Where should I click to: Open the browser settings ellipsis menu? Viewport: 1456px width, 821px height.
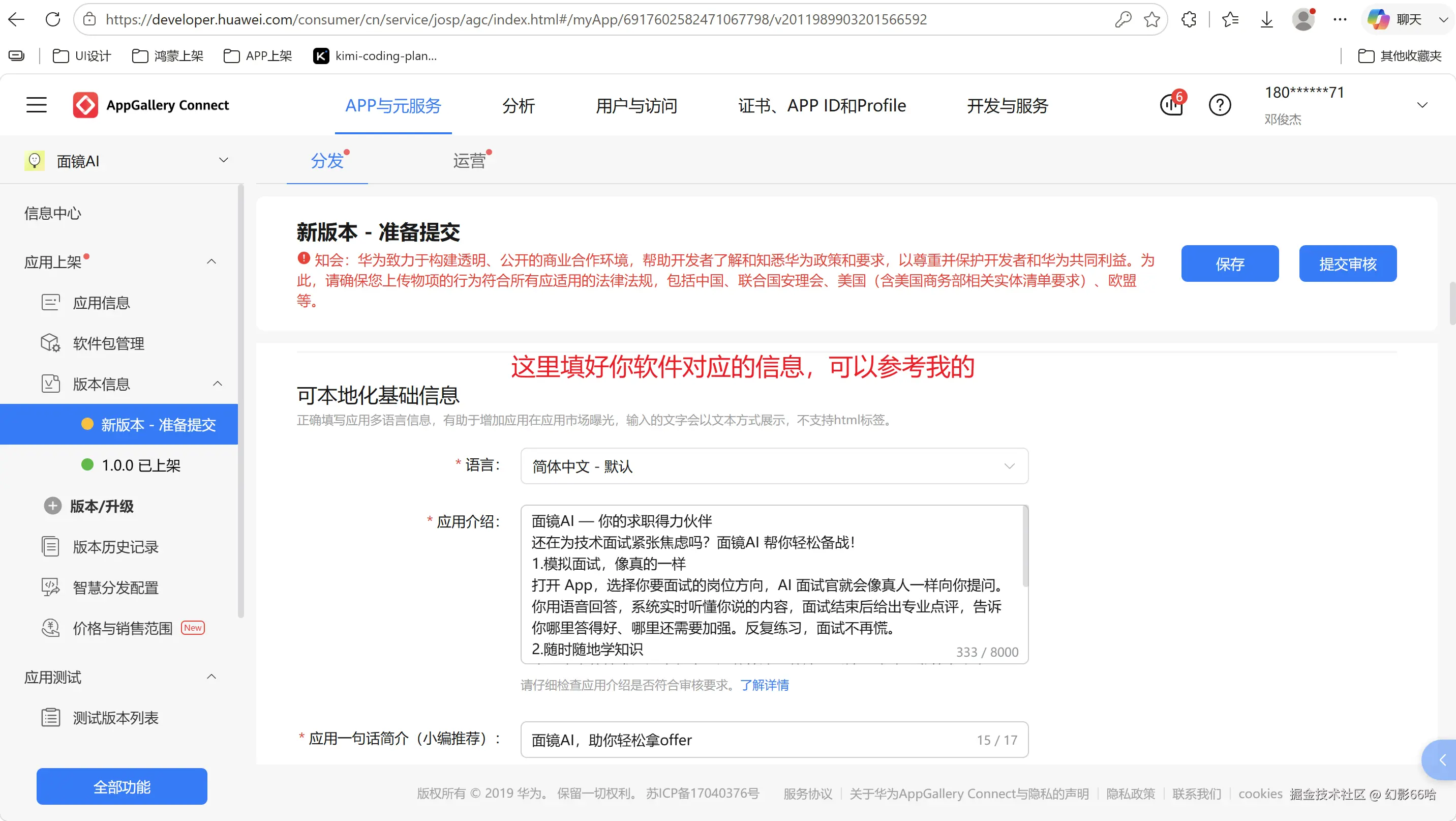click(x=1340, y=19)
